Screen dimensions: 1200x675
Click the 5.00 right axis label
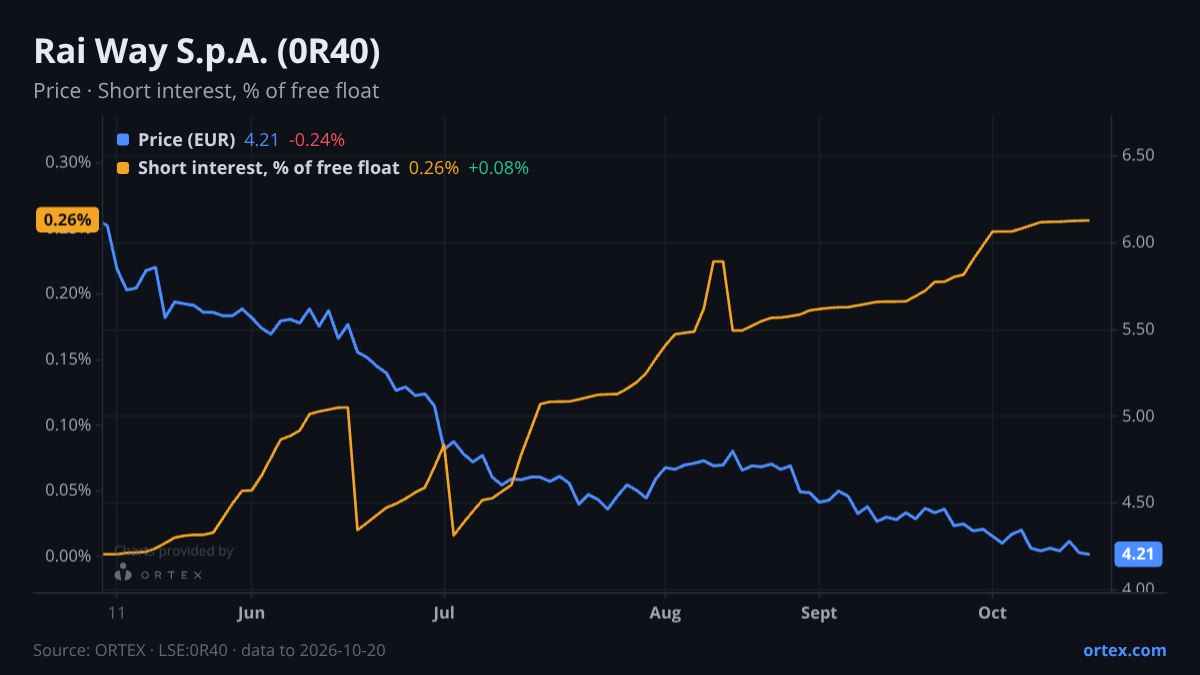[1138, 415]
